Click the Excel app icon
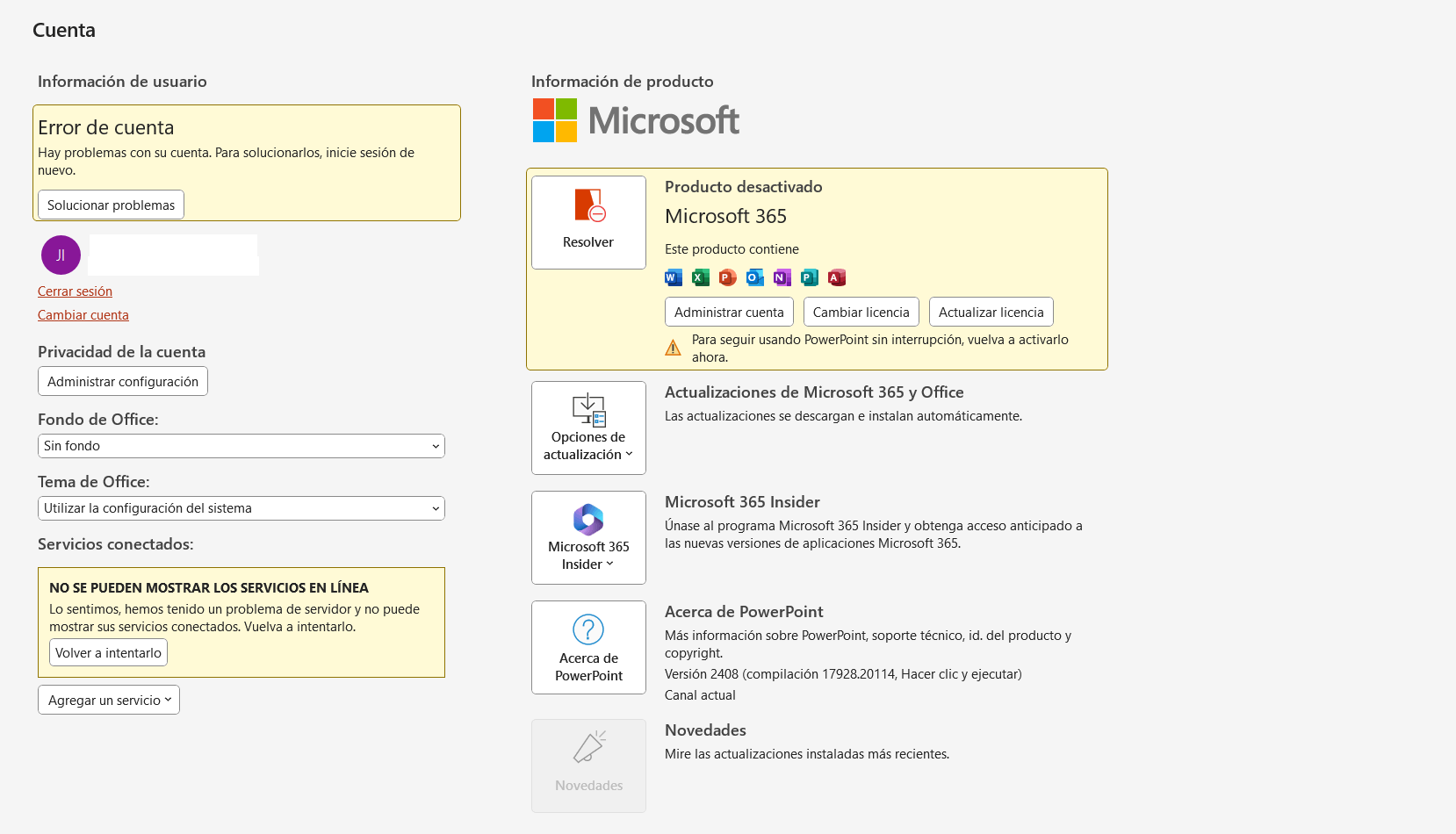Image resolution: width=1456 pixels, height=834 pixels. pyautogui.click(x=701, y=277)
